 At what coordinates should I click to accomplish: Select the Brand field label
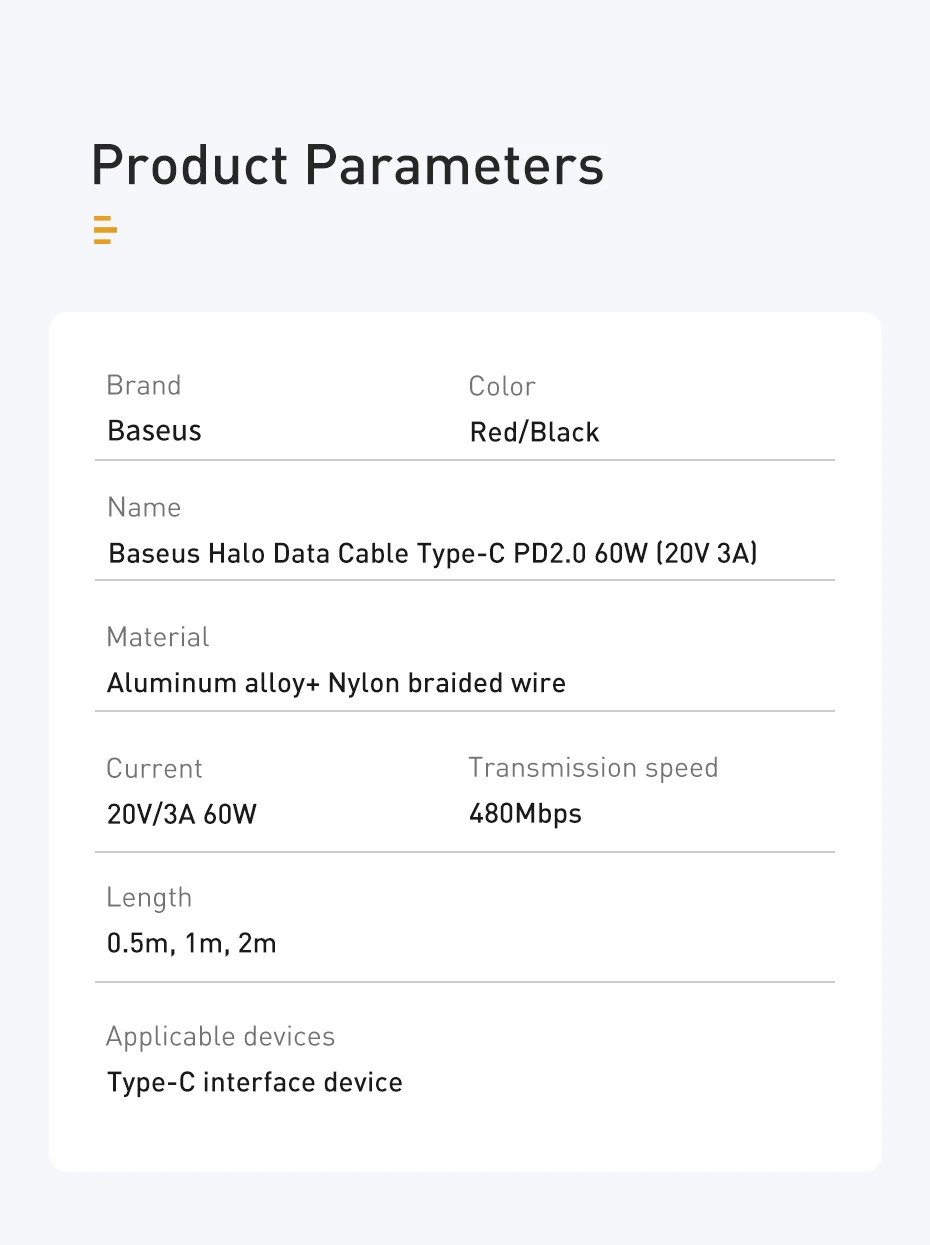pos(144,386)
